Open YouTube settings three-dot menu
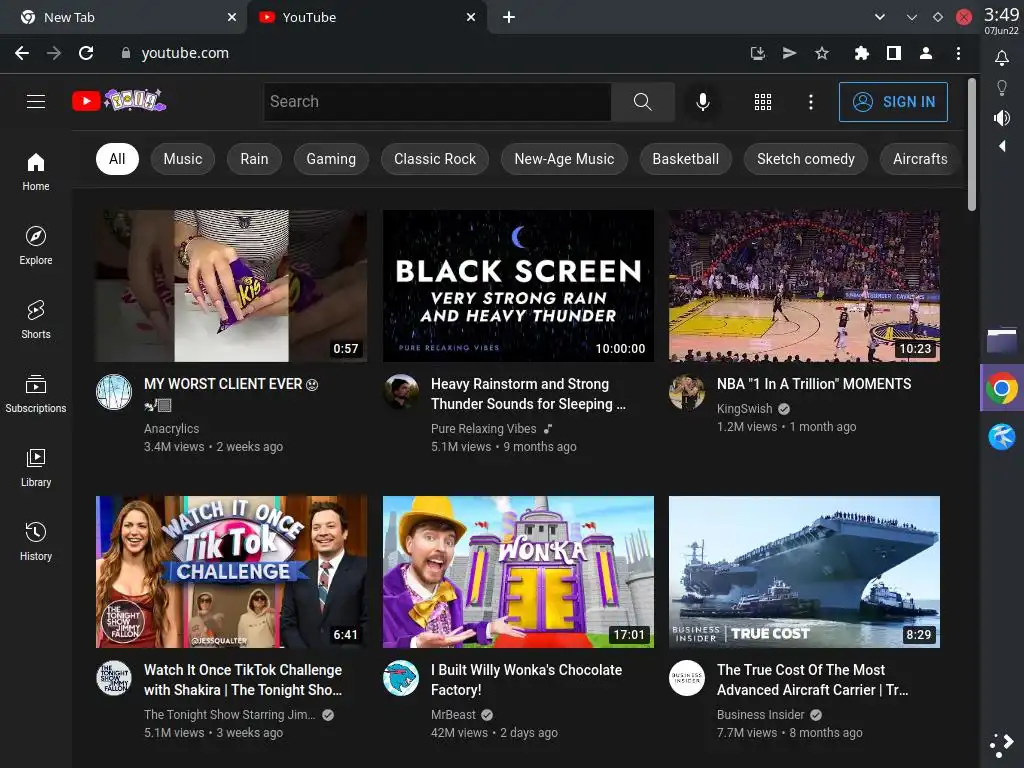The image size is (1024, 768). point(810,102)
